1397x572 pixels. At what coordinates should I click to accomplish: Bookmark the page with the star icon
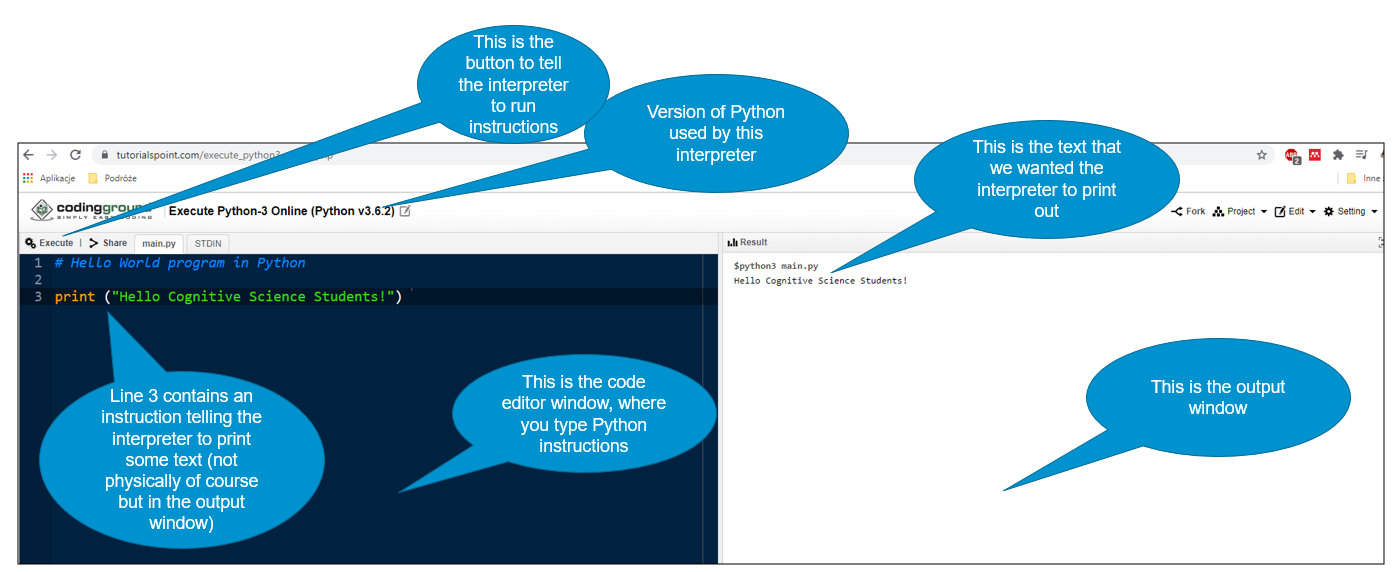[1262, 155]
